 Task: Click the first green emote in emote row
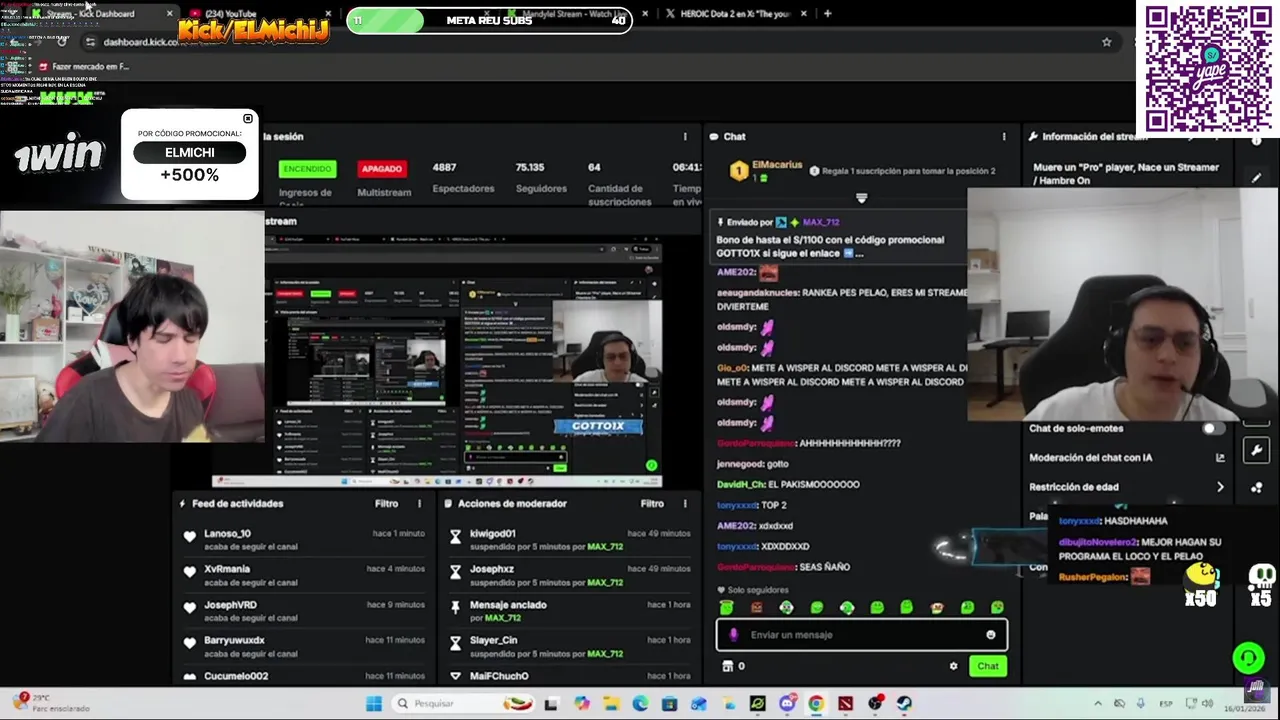pyautogui.click(x=727, y=607)
